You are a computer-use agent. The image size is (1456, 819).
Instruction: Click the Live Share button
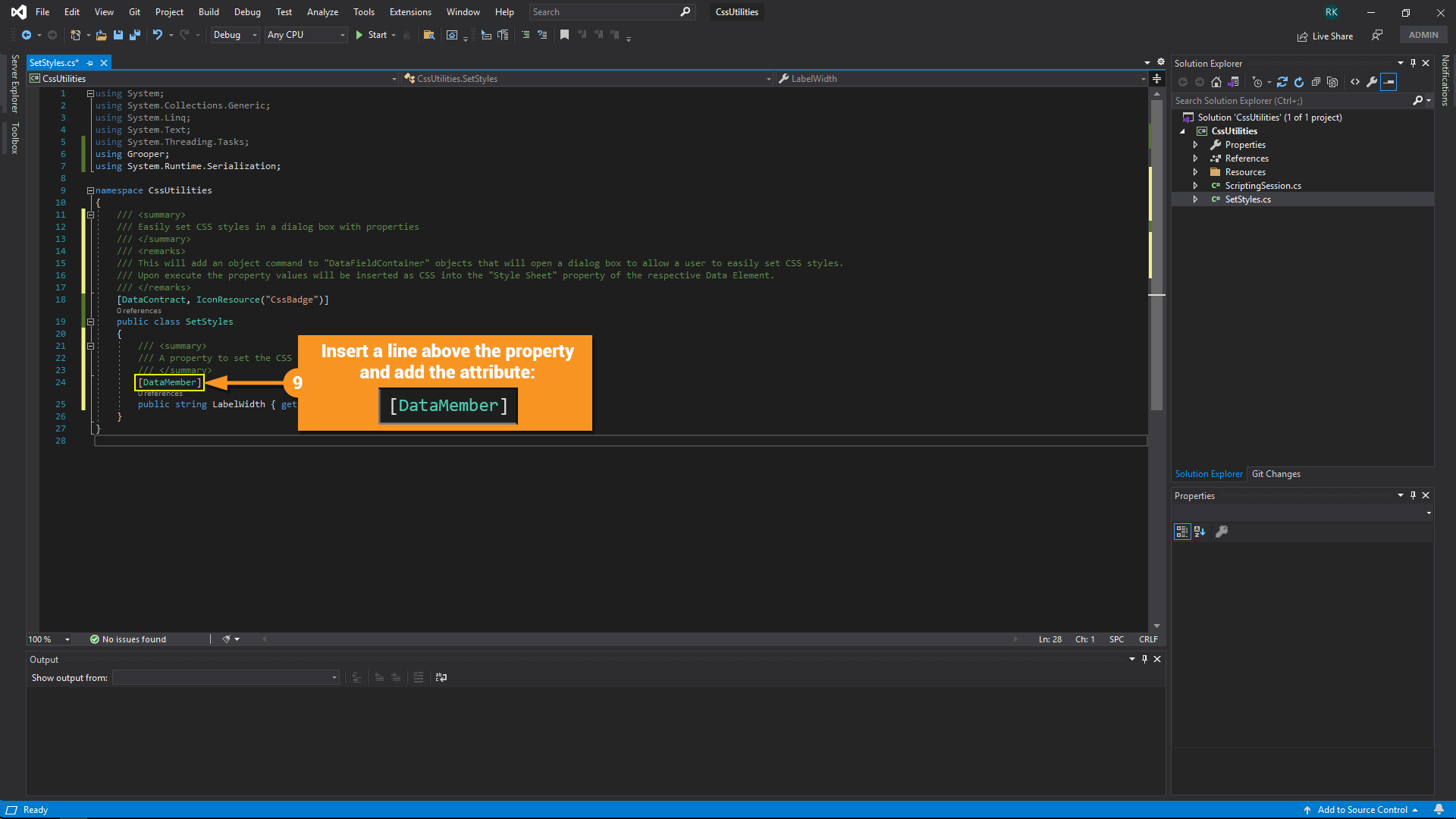[x=1325, y=36]
